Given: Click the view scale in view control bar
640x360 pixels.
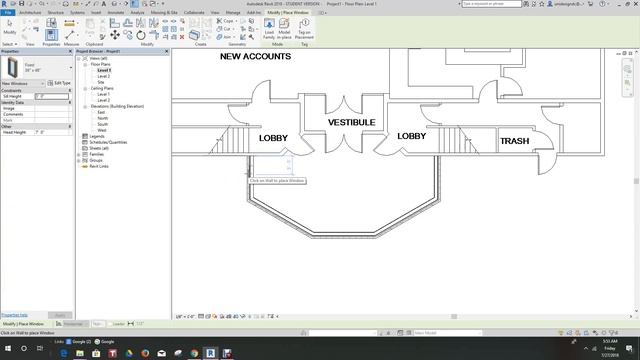Looking at the screenshot, I should tap(185, 316).
